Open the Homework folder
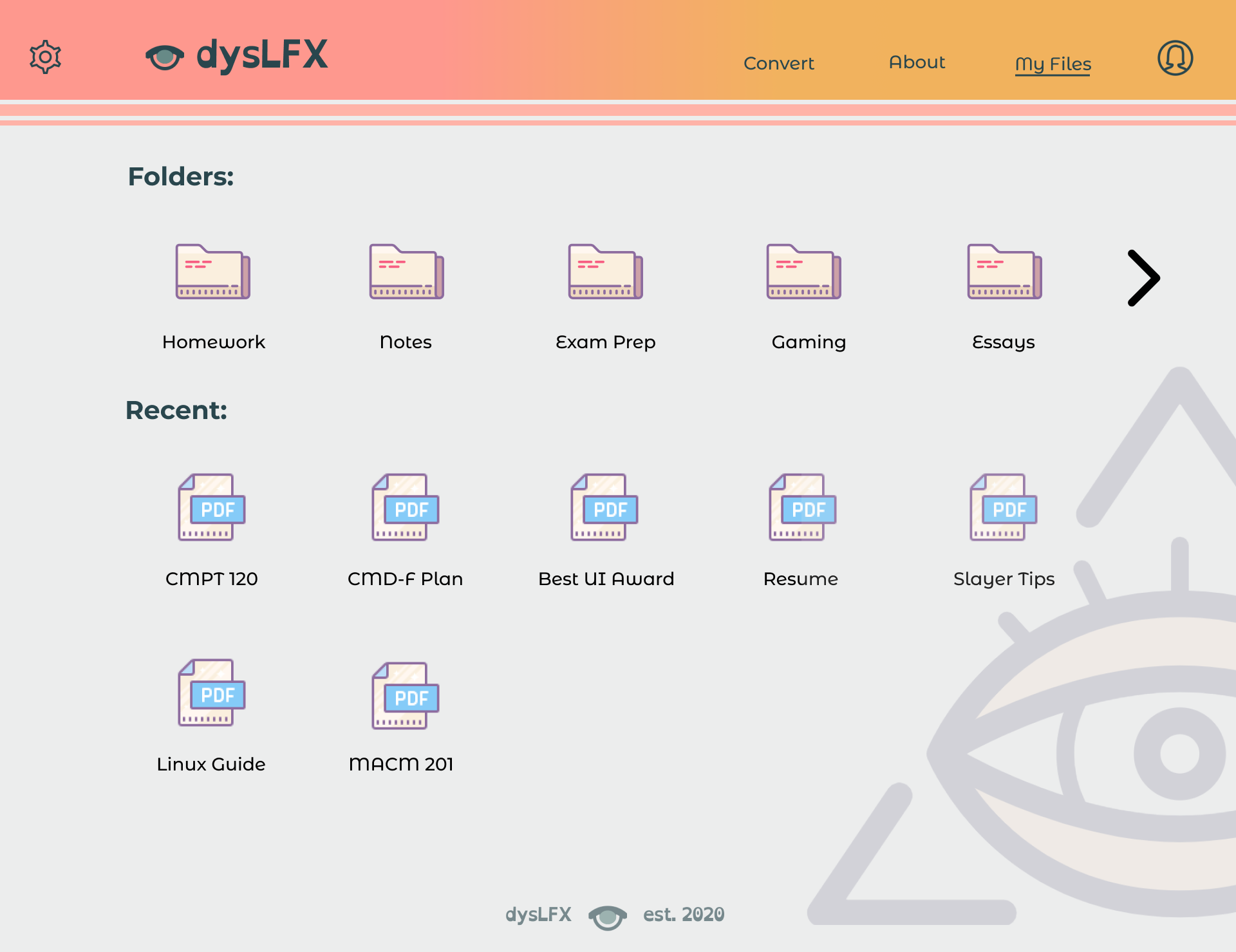This screenshot has width=1236, height=952. (x=213, y=272)
